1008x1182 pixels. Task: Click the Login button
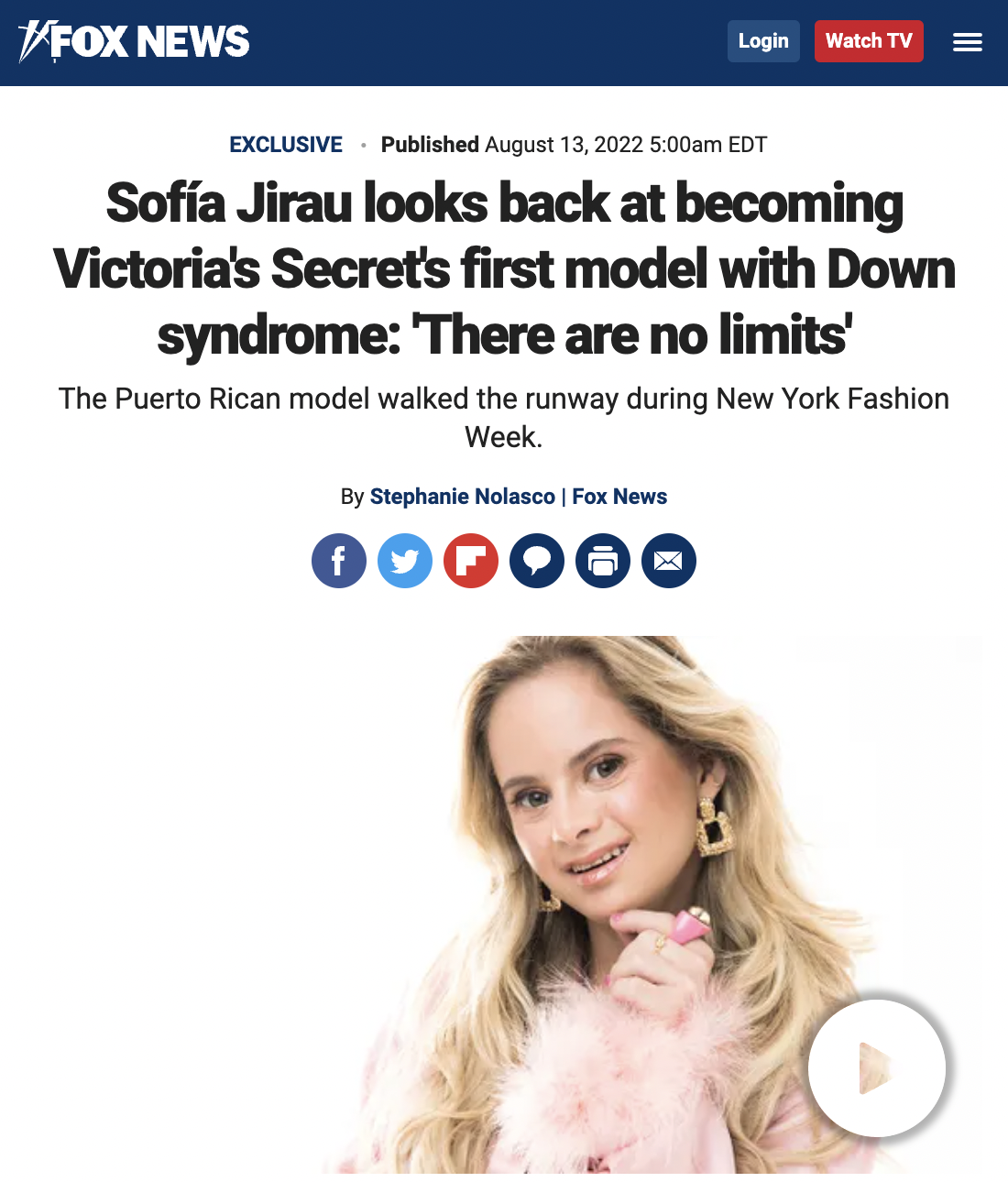pos(763,41)
